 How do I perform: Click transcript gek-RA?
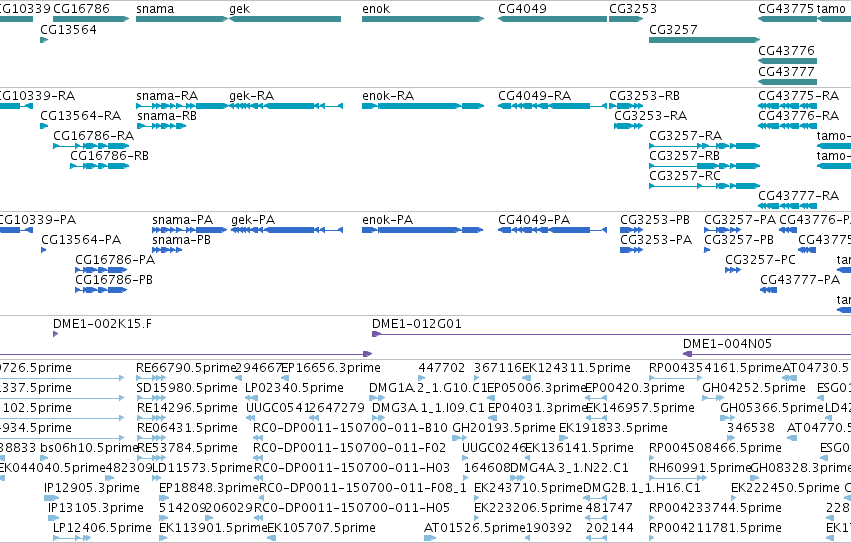tap(286, 106)
